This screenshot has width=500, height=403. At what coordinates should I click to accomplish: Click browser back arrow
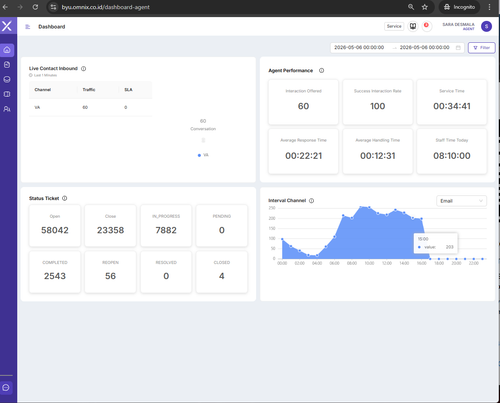click(x=5, y=7)
